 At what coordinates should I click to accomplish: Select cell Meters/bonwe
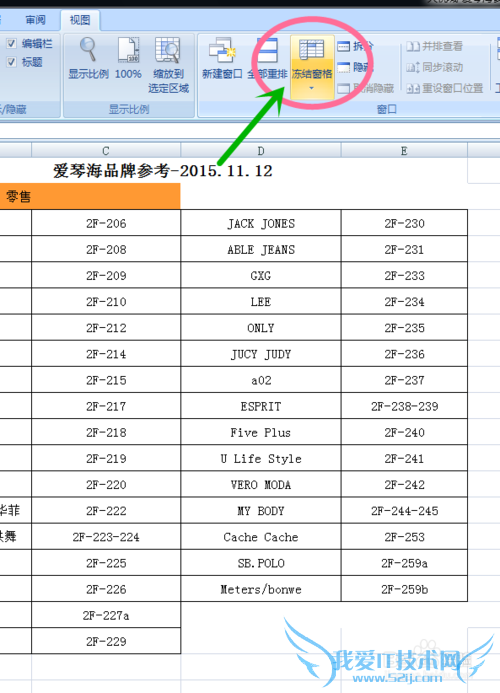pos(261,588)
